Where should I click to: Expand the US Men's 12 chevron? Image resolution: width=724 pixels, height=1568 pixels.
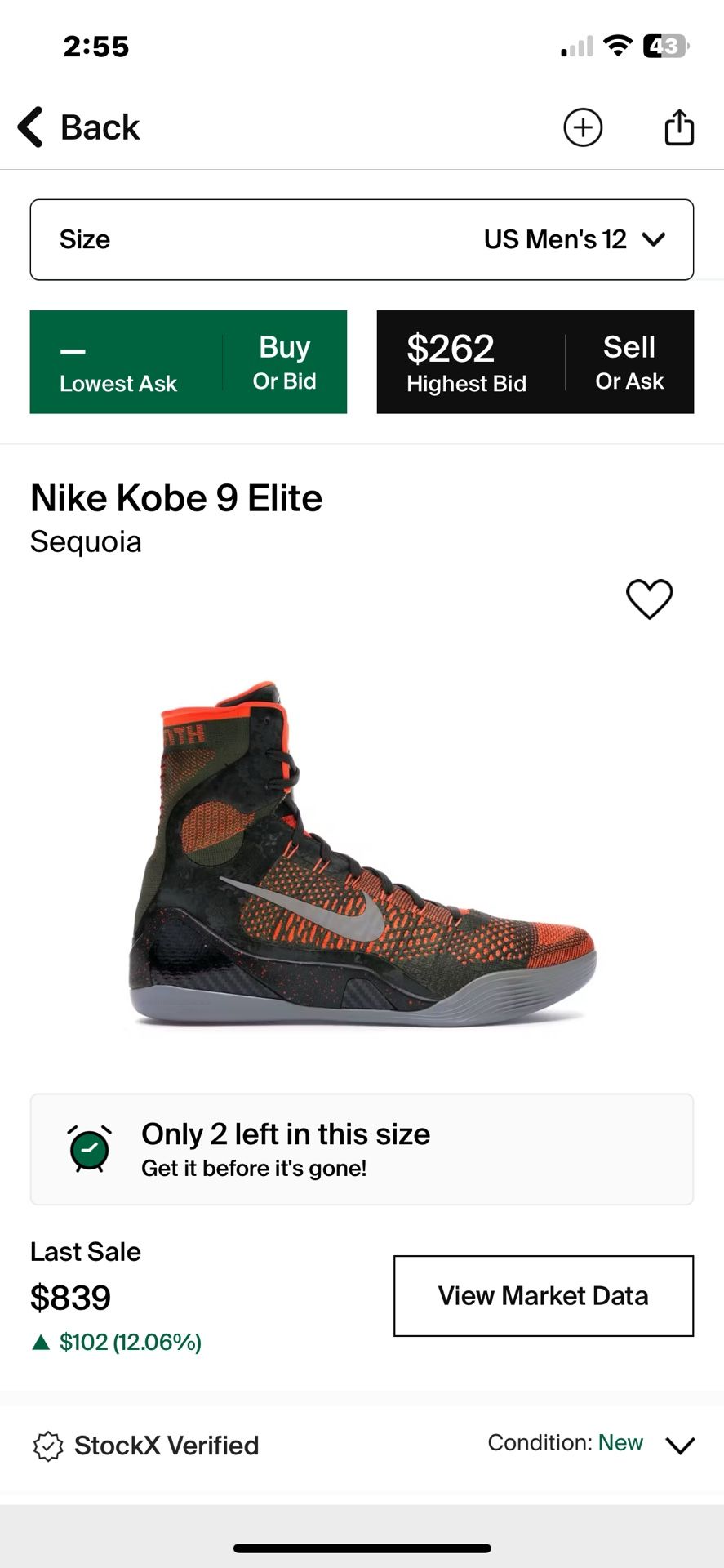click(654, 239)
